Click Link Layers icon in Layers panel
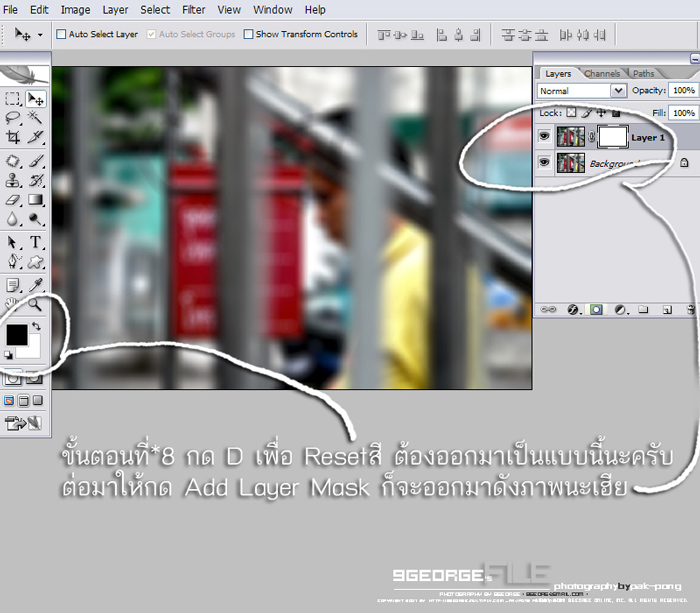 point(548,309)
